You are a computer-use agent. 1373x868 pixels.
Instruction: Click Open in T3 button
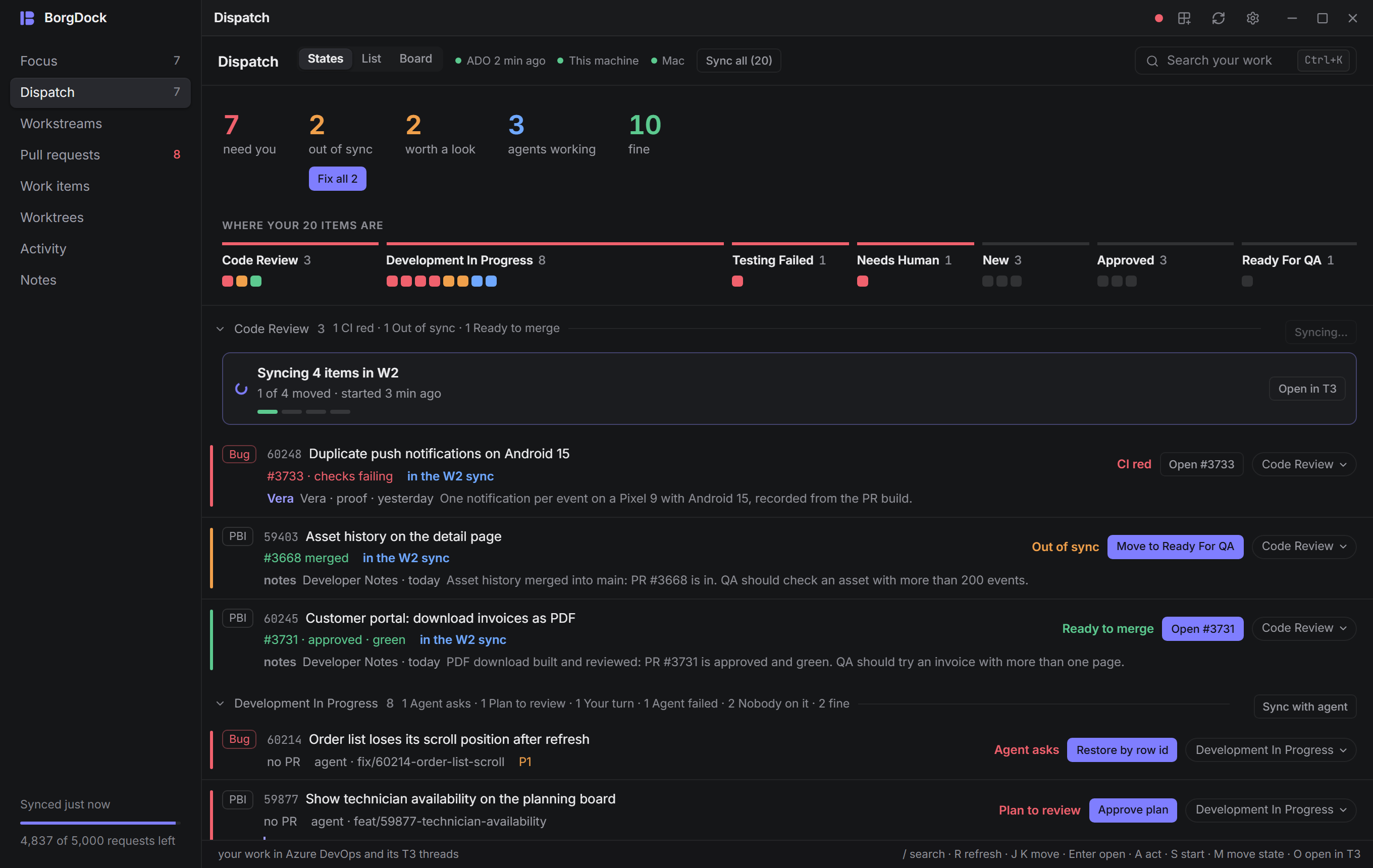pyautogui.click(x=1307, y=389)
